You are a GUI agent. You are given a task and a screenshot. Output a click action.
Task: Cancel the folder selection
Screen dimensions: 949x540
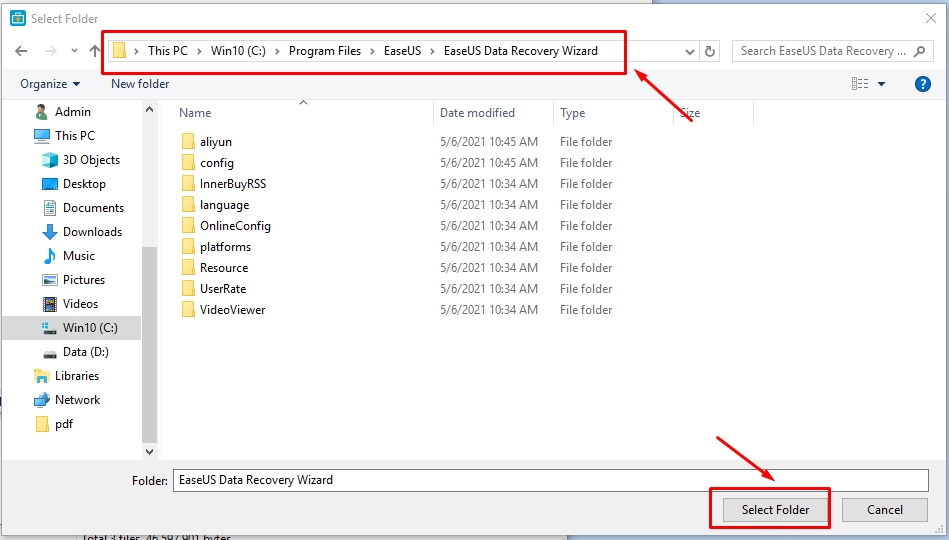tap(884, 510)
